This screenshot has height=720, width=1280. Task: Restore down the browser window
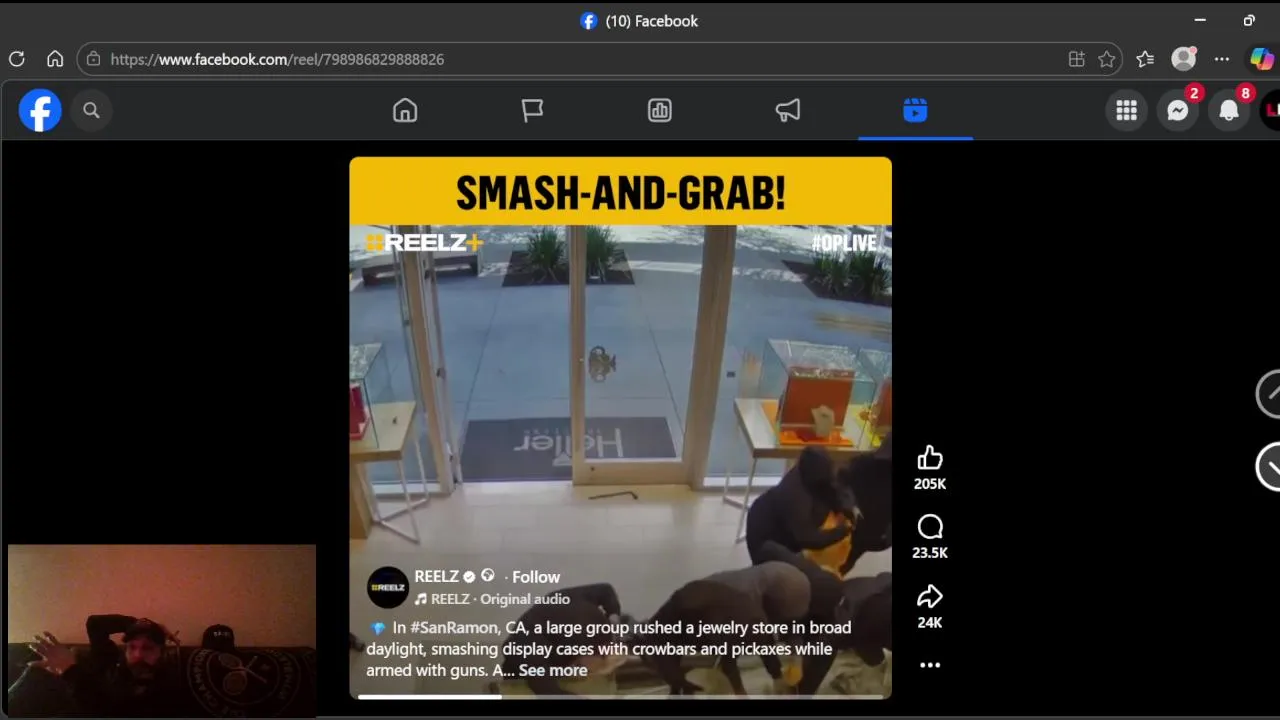tap(1249, 20)
